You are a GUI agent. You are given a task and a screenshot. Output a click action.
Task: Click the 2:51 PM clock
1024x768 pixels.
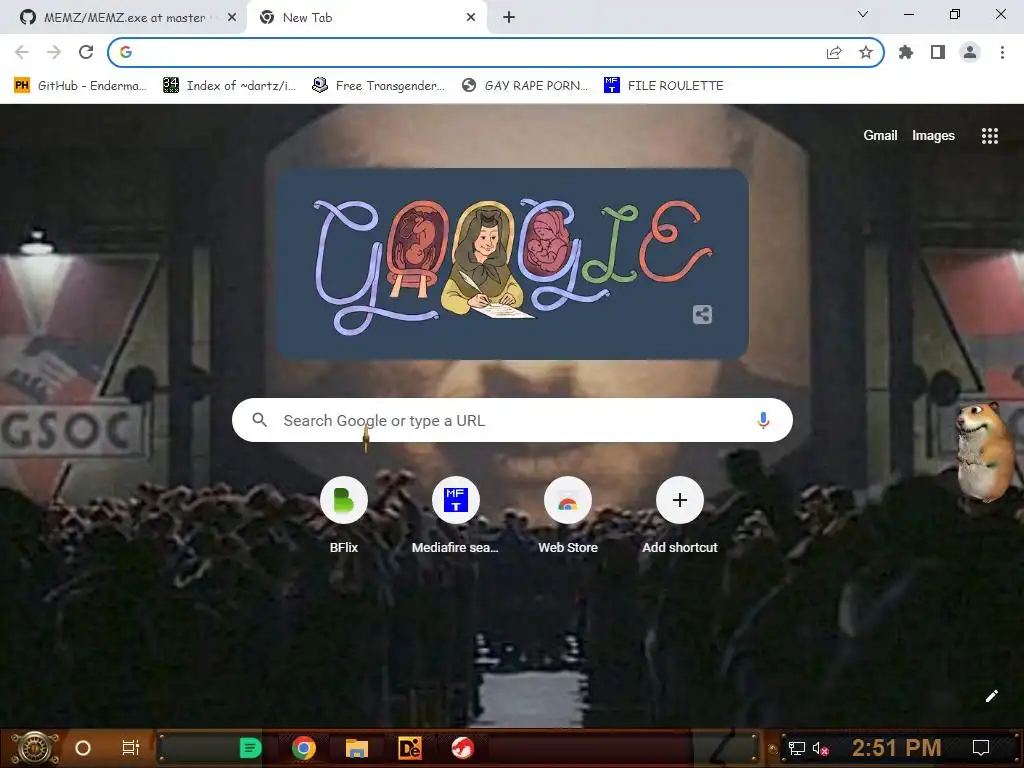point(897,748)
